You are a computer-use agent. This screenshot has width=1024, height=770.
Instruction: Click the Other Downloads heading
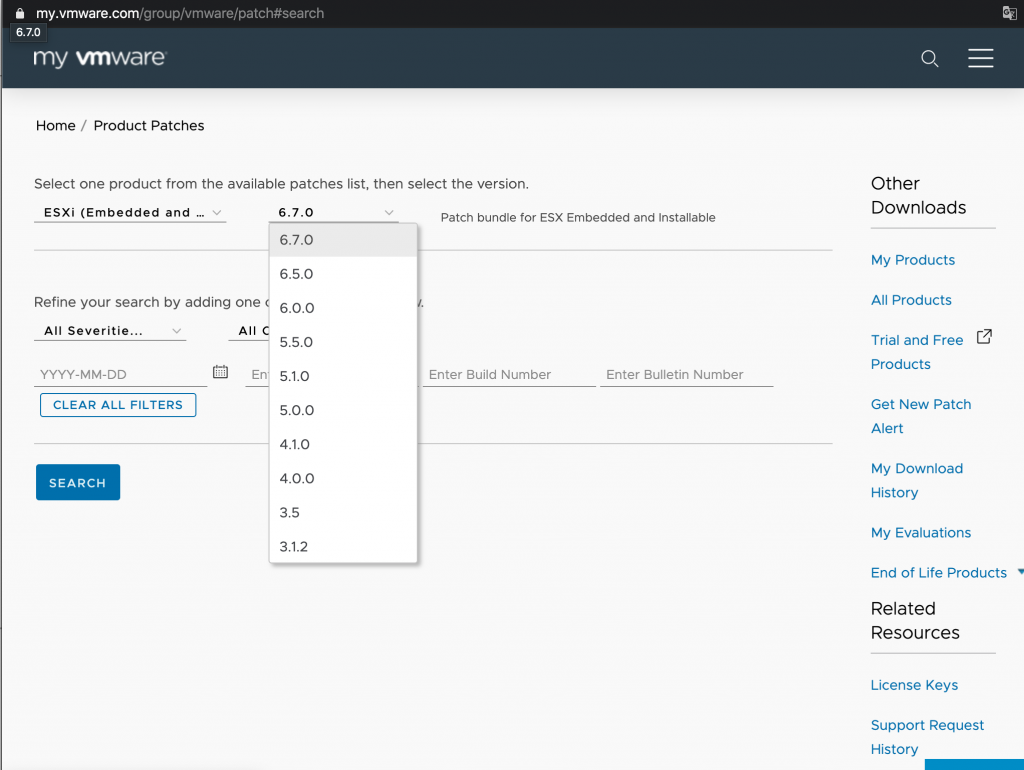pyautogui.click(x=918, y=195)
